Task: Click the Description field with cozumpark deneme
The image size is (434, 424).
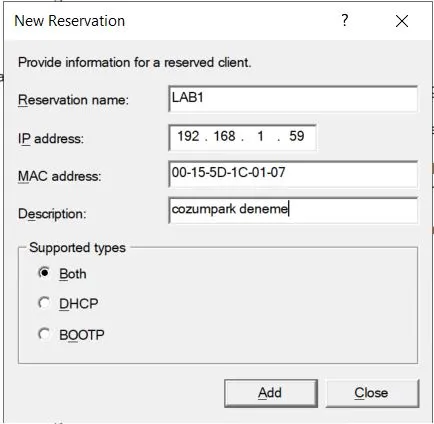Action: tap(293, 210)
